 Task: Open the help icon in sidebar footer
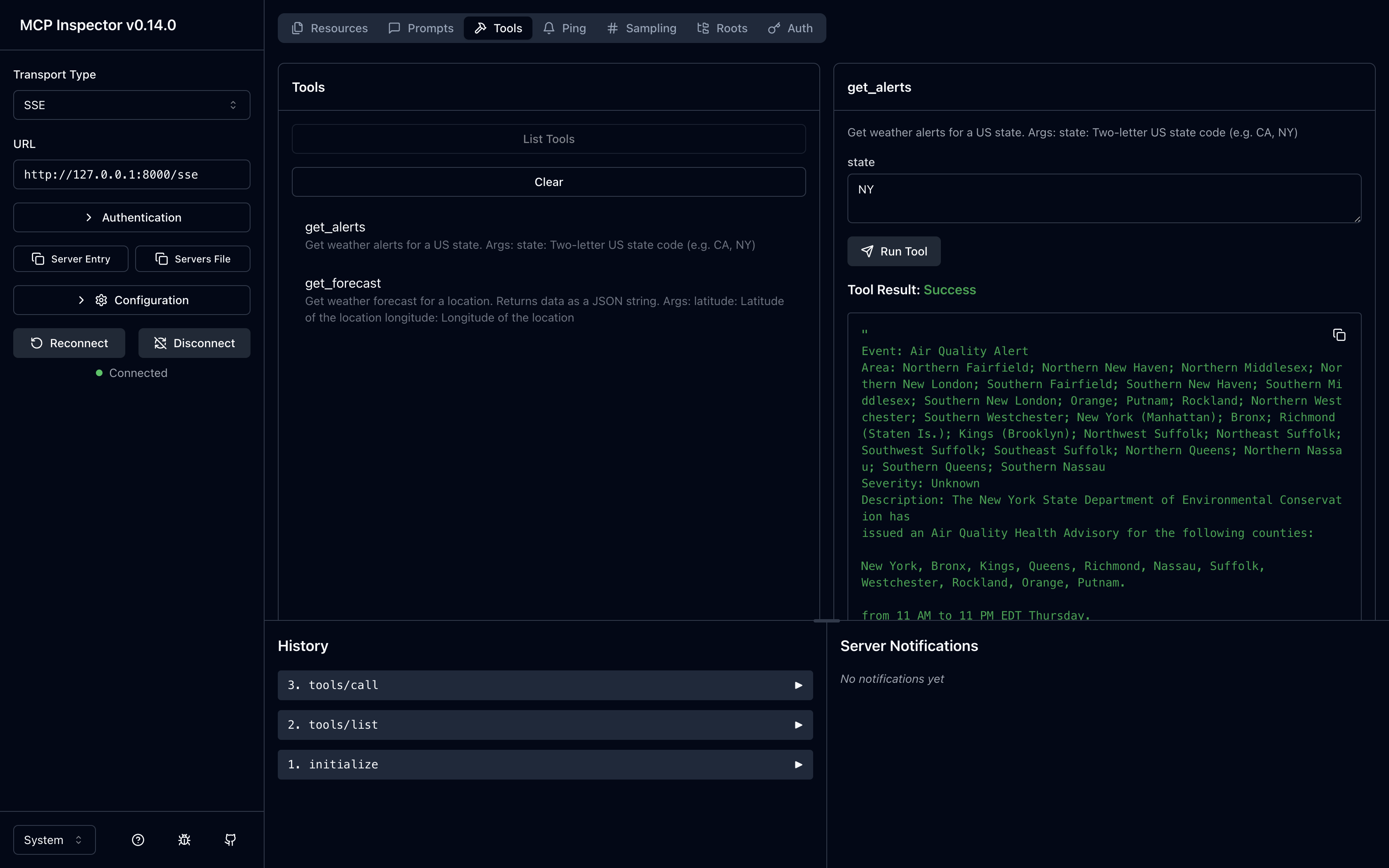coord(138,840)
